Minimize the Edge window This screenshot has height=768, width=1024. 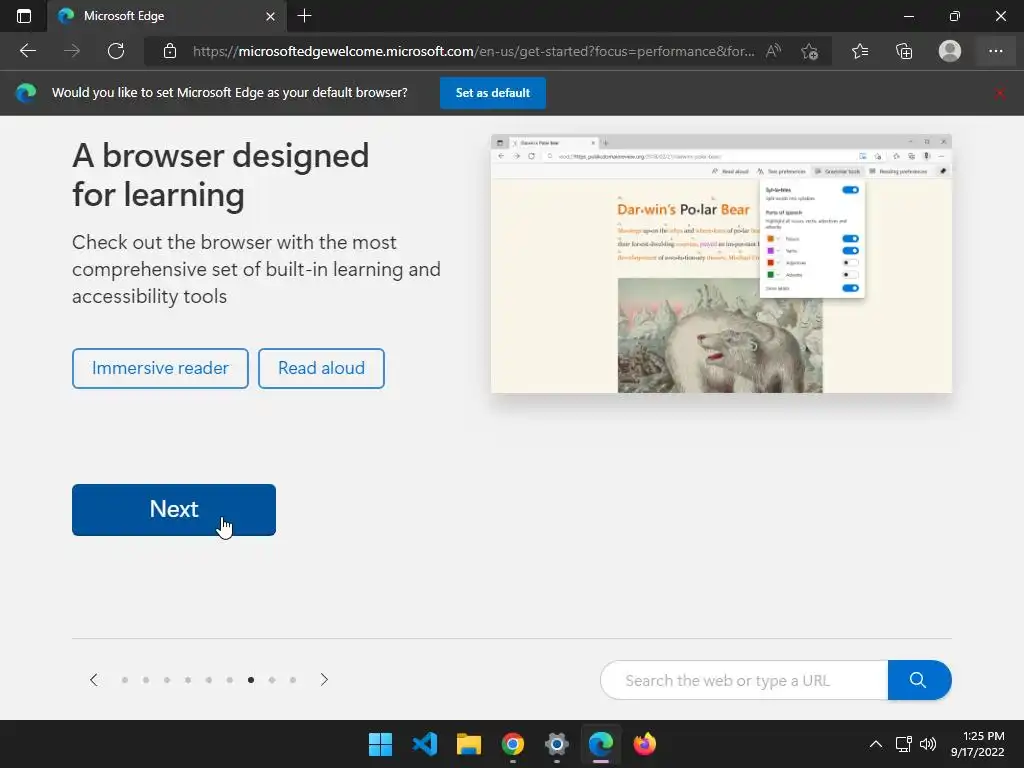908,16
